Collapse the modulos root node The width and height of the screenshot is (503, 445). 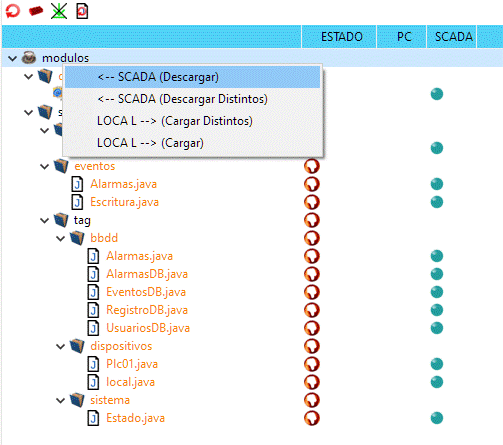[12, 59]
